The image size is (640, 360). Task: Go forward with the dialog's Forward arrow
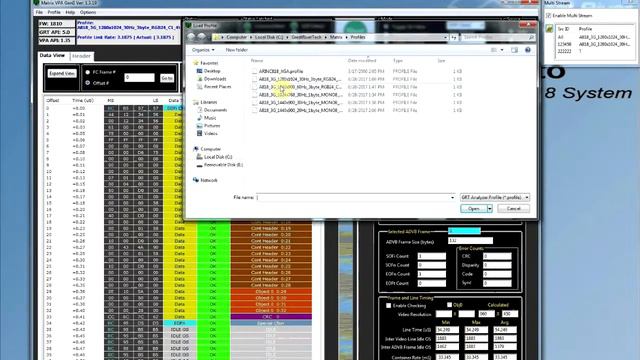[x=202, y=37]
